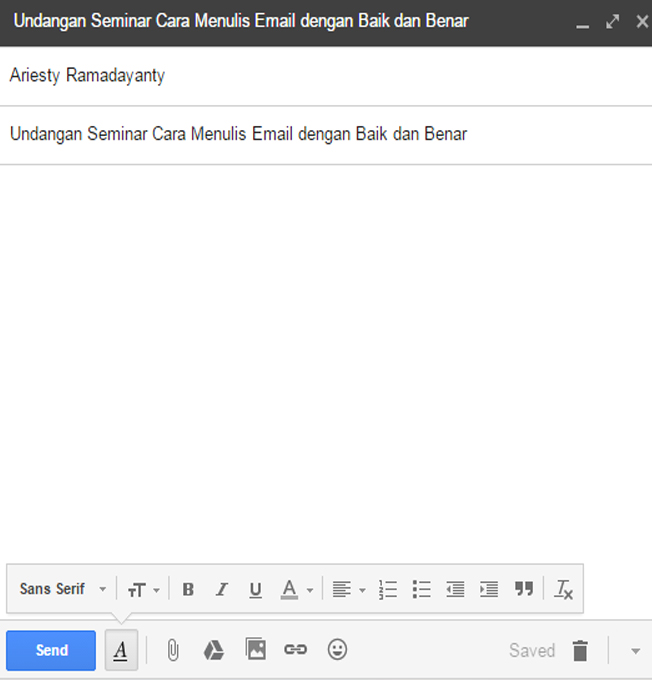The image size is (652, 680).
Task: Toggle underline text formatting
Action: (x=255, y=590)
